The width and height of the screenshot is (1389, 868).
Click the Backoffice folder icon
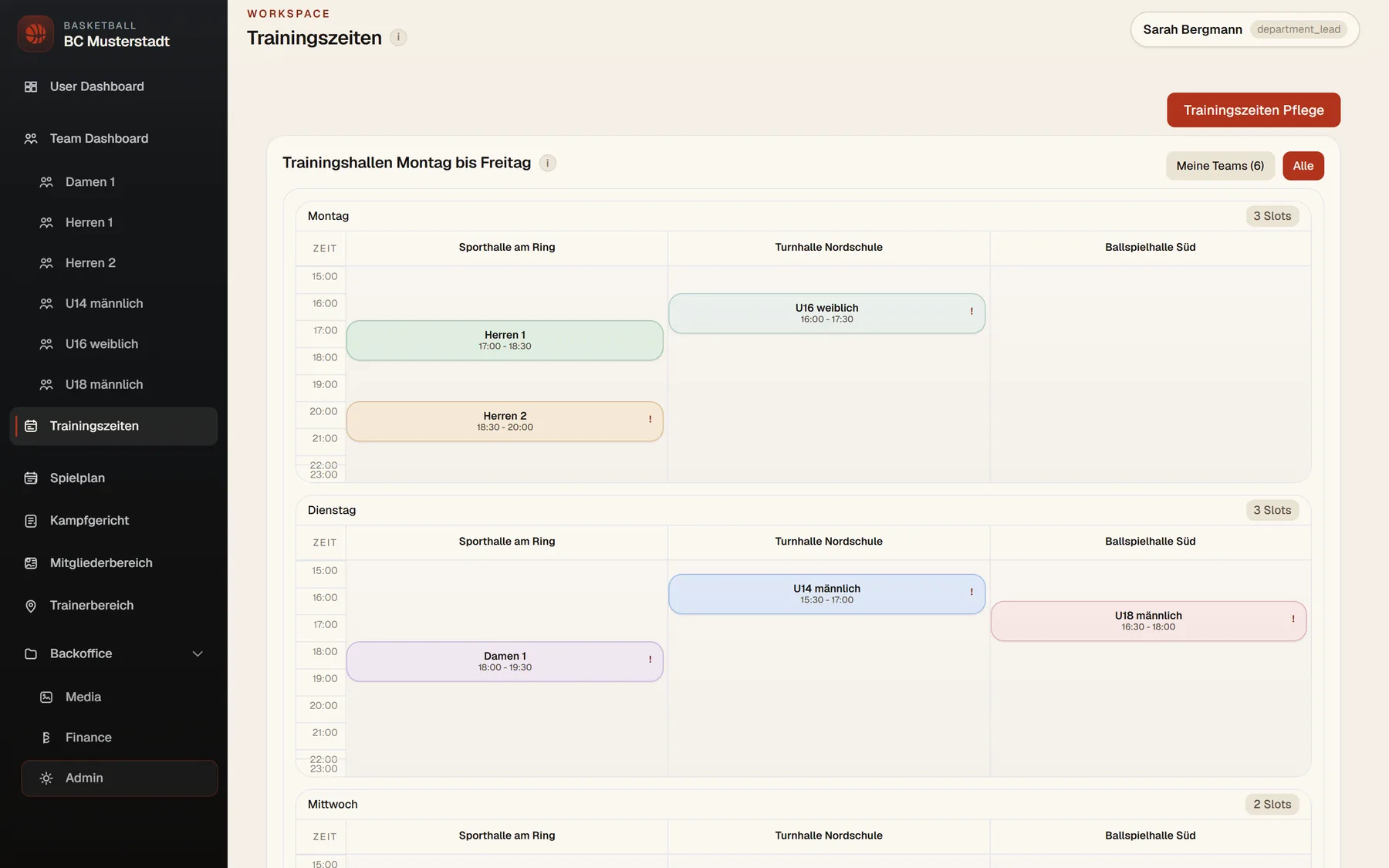click(x=31, y=654)
